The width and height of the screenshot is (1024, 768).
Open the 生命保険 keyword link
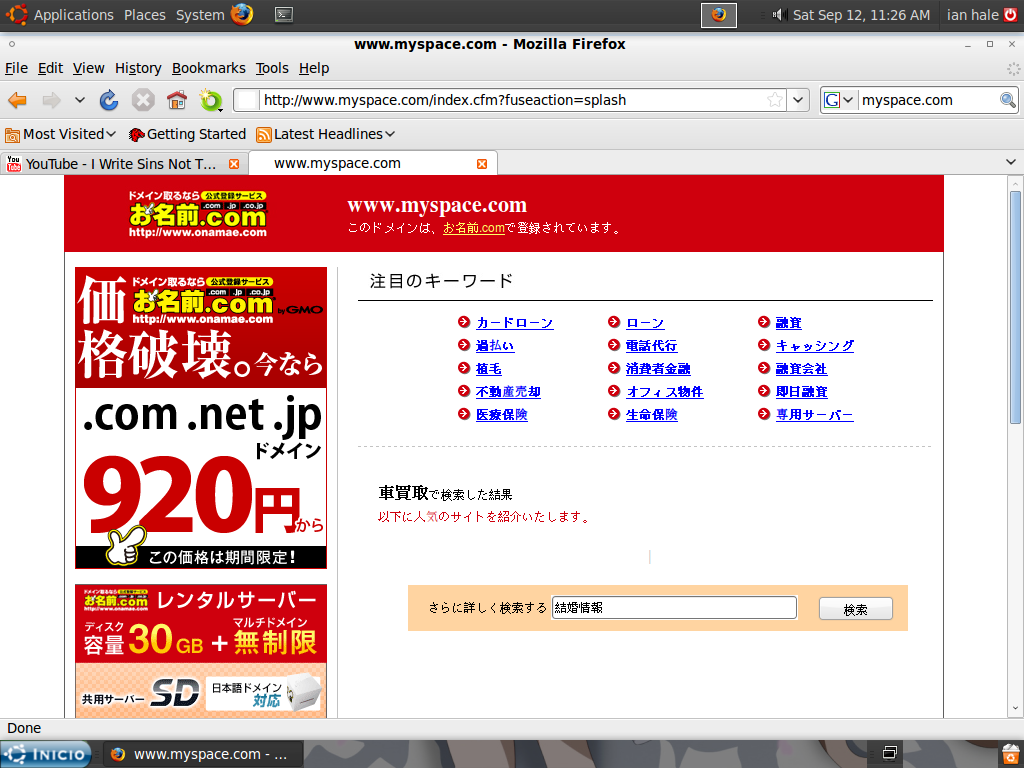pos(651,415)
